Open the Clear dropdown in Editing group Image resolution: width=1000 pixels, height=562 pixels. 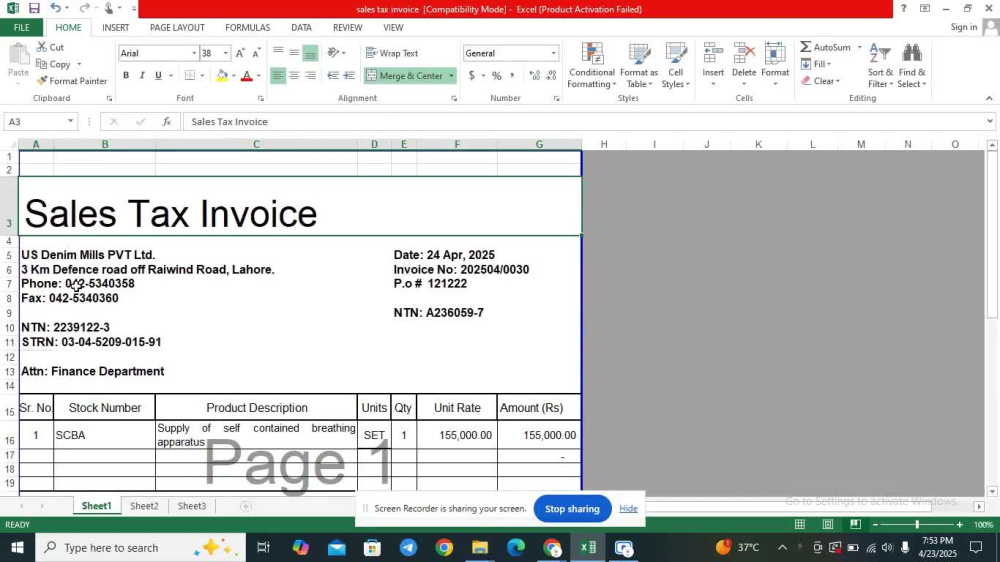click(x=821, y=81)
